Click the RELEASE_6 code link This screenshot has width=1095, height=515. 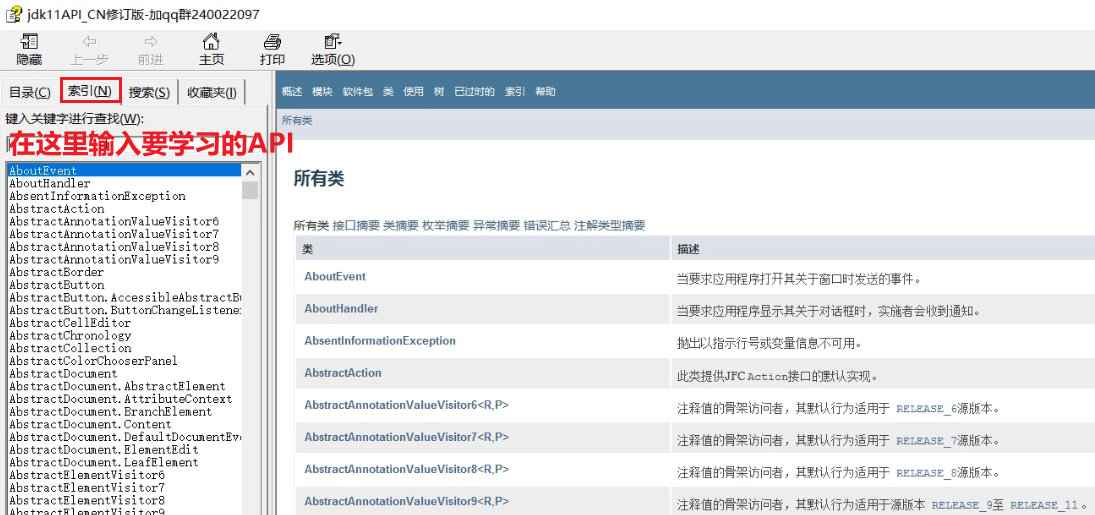(x=927, y=408)
